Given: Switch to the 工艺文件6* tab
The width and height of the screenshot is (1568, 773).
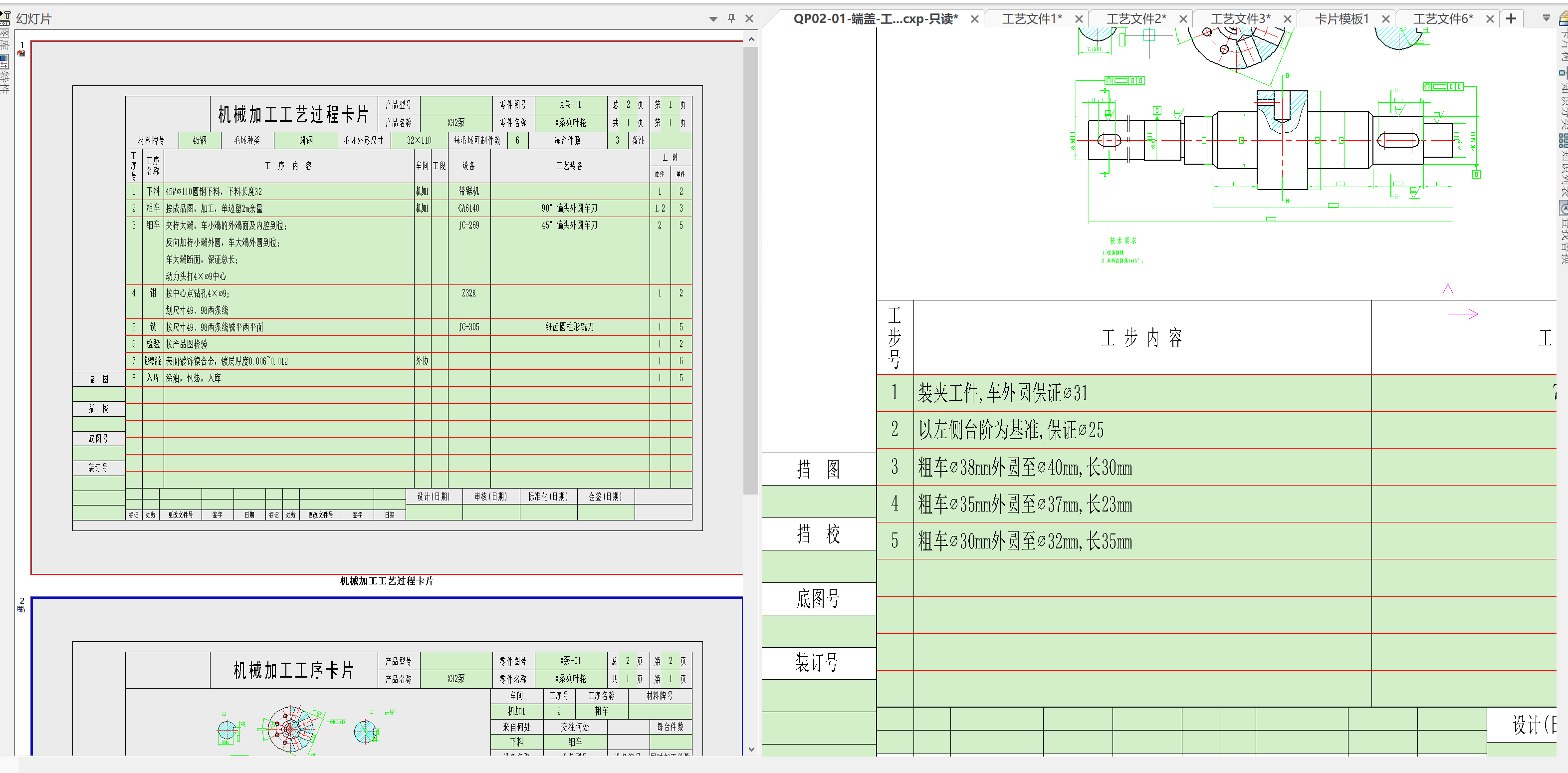Looking at the screenshot, I should click(x=1443, y=19).
